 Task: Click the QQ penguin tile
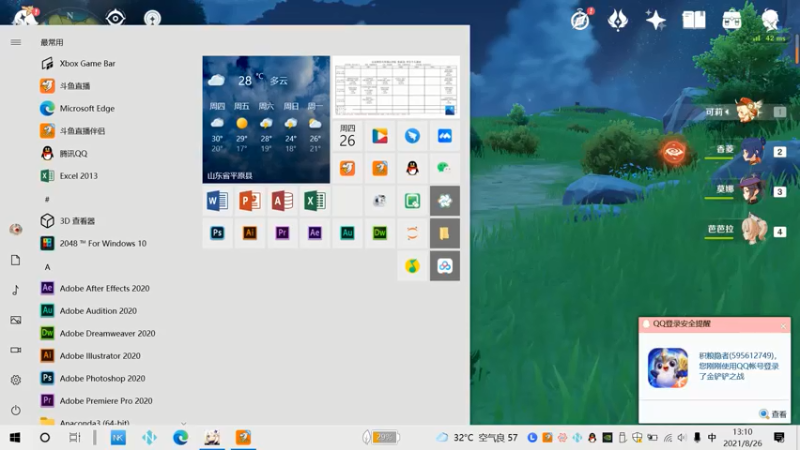pyautogui.click(x=412, y=168)
